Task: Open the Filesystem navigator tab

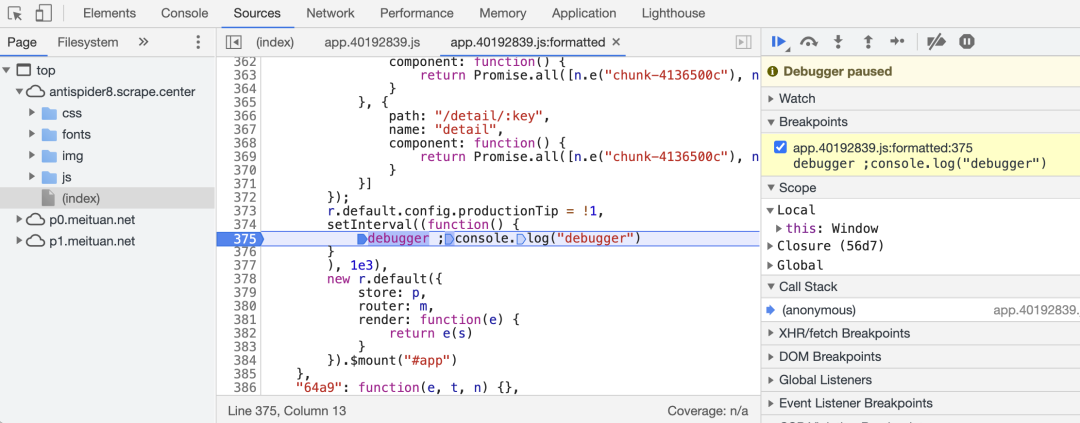Action: click(88, 42)
